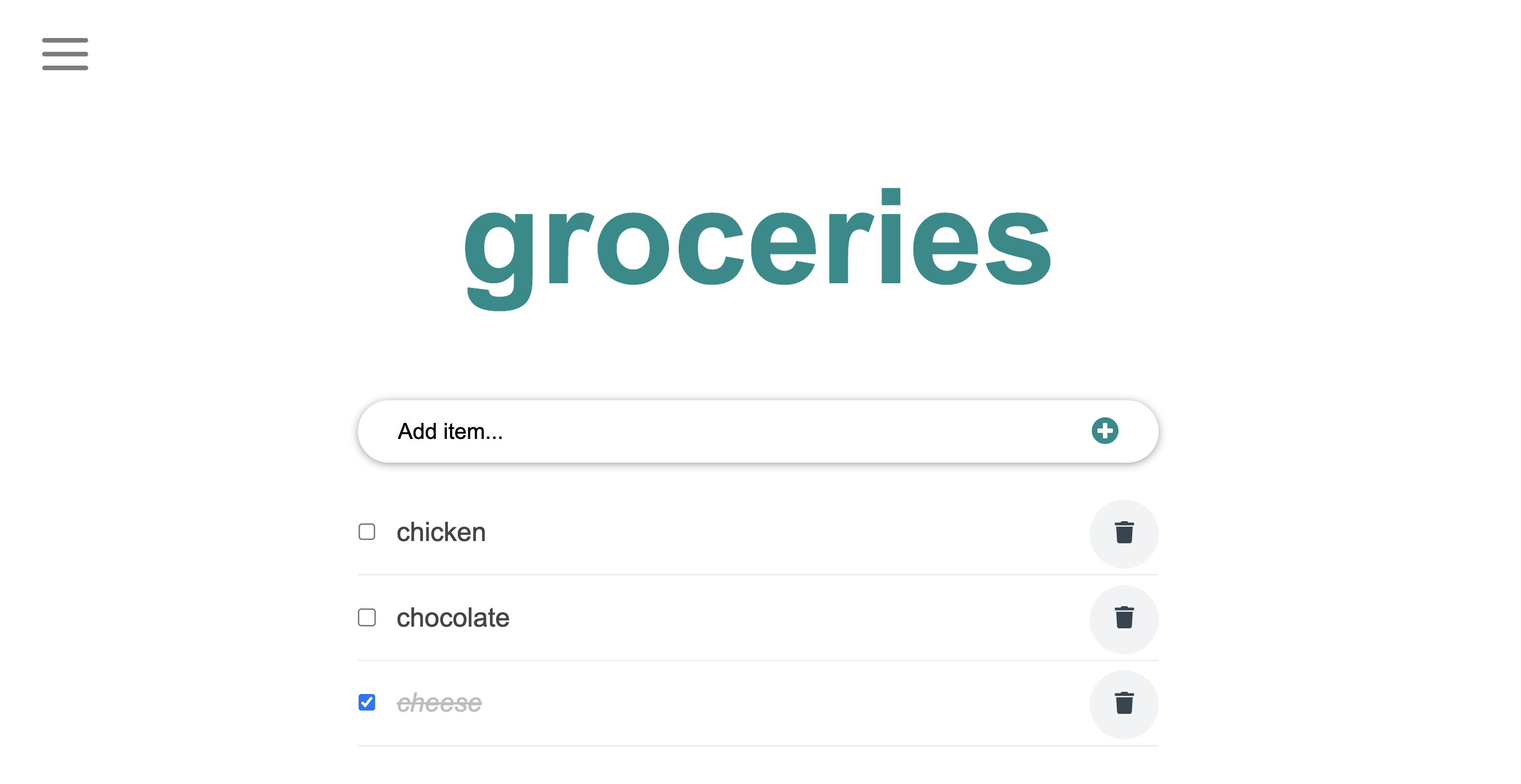Delete the chocolate item using its trash icon

pos(1123,619)
